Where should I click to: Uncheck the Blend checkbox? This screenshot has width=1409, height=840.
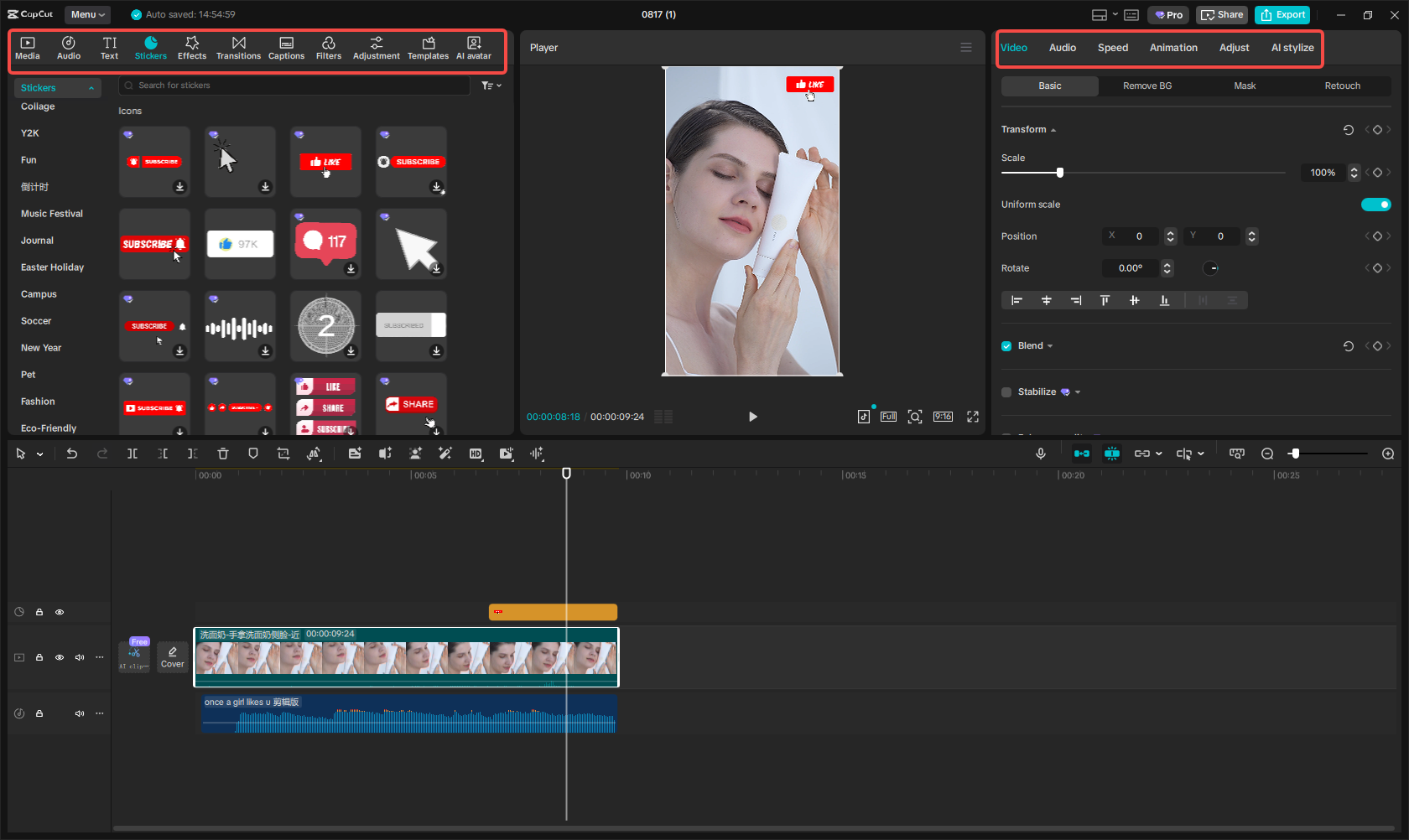tap(1006, 346)
